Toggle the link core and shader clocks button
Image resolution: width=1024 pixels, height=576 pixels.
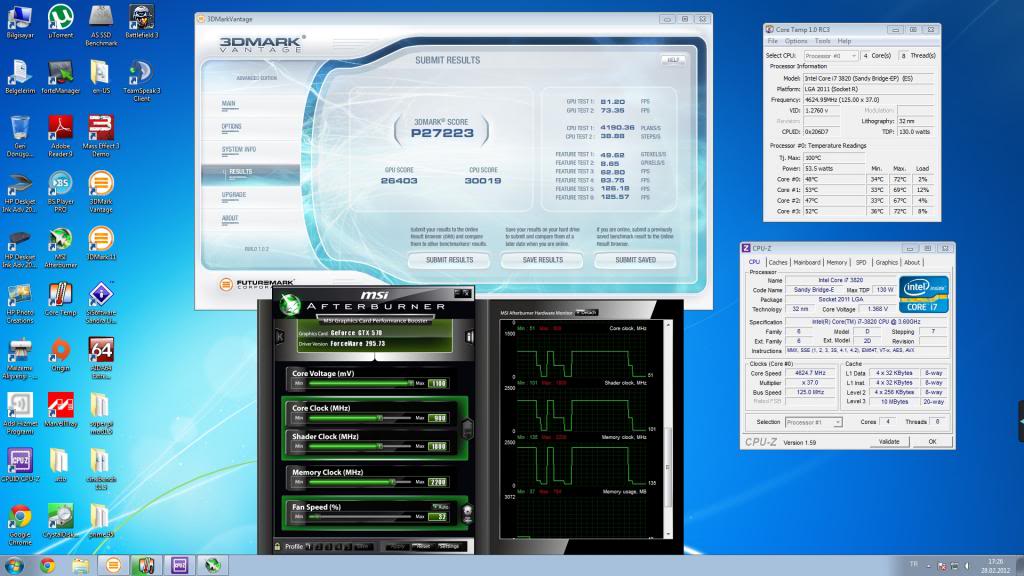tap(467, 429)
